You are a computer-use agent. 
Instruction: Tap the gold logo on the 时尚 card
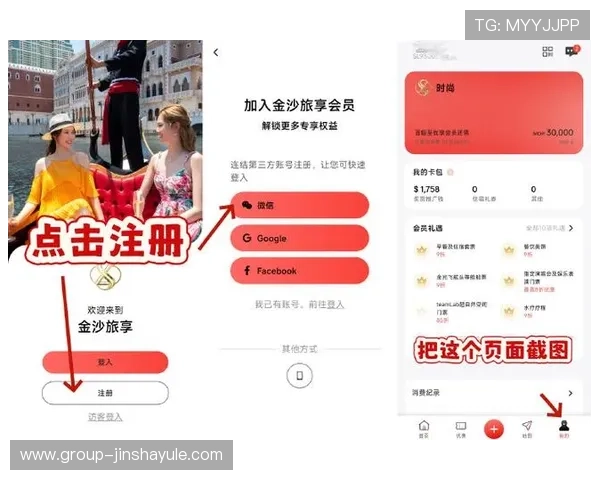pos(423,88)
